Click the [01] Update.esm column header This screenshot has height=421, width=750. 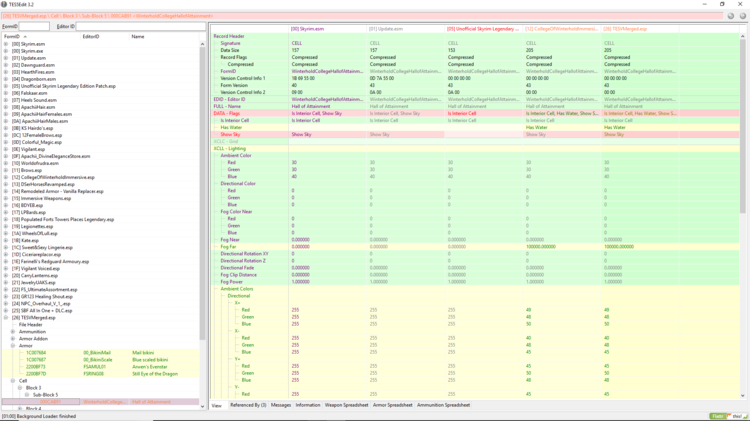[x=406, y=29]
